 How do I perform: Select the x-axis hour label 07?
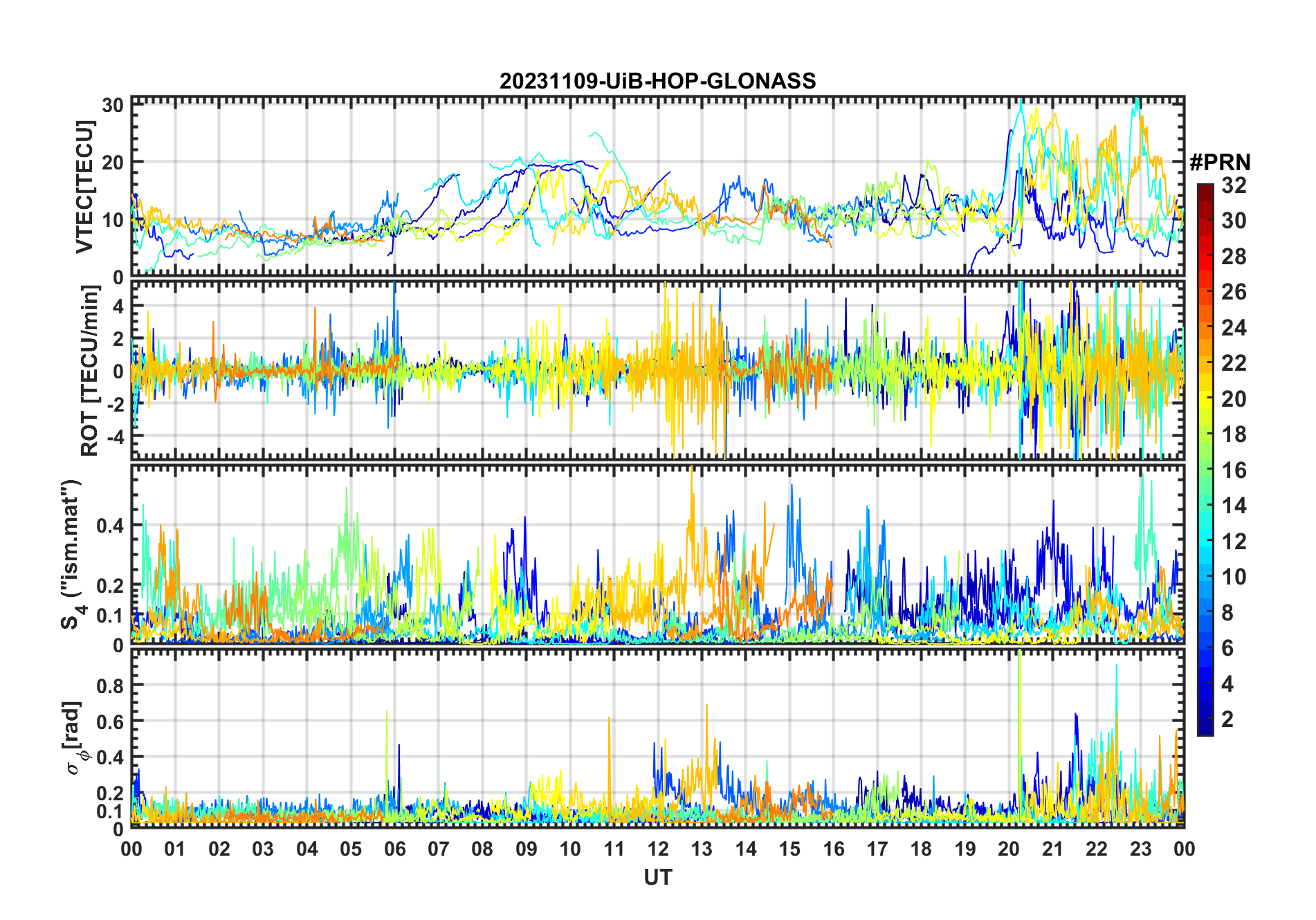(x=439, y=849)
